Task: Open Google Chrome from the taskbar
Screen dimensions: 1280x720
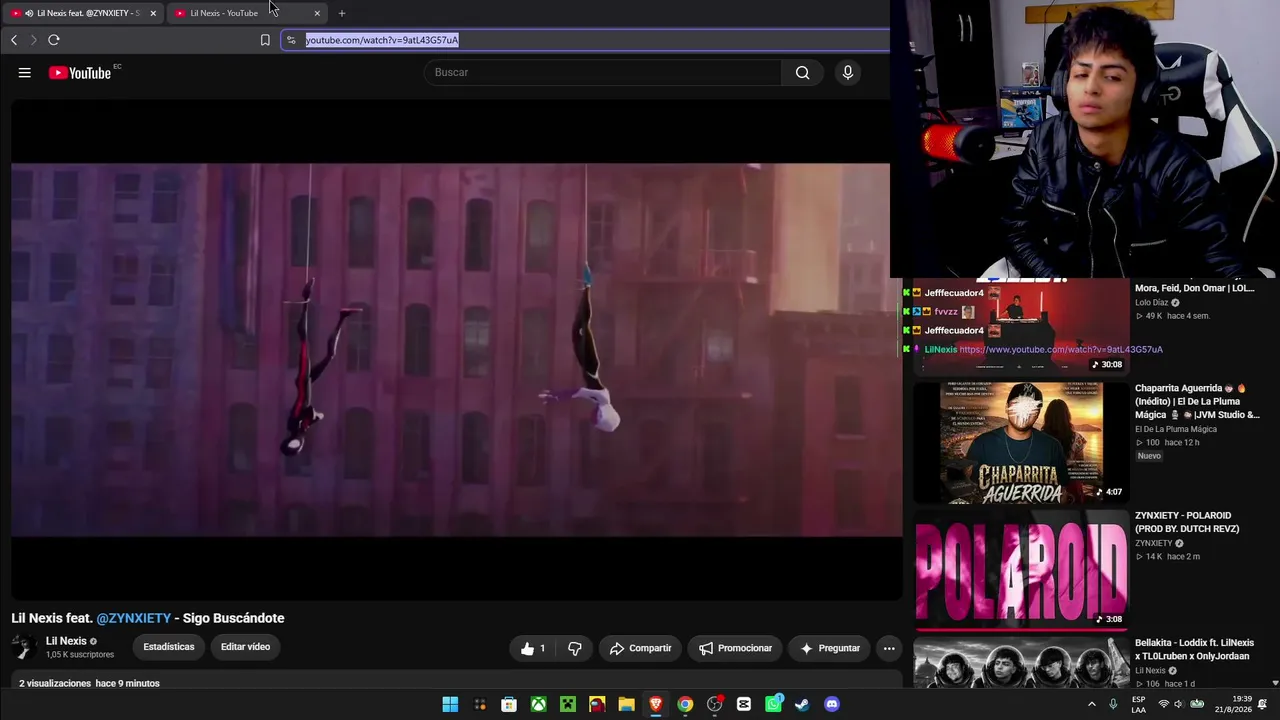Action: 685,704
